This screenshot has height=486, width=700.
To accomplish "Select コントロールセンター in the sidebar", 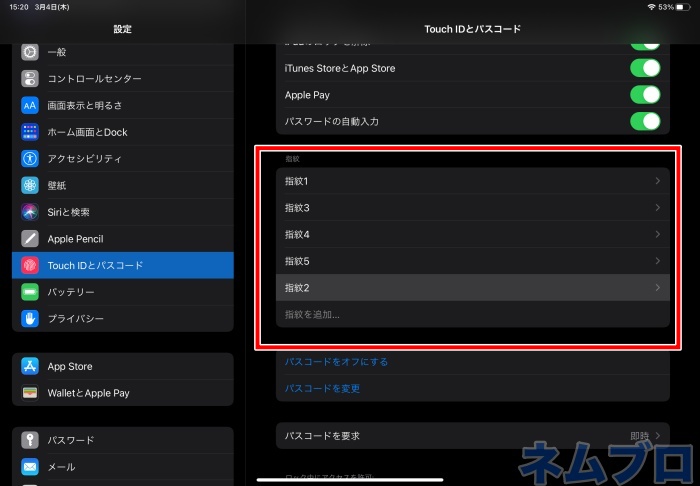I will pos(123,79).
